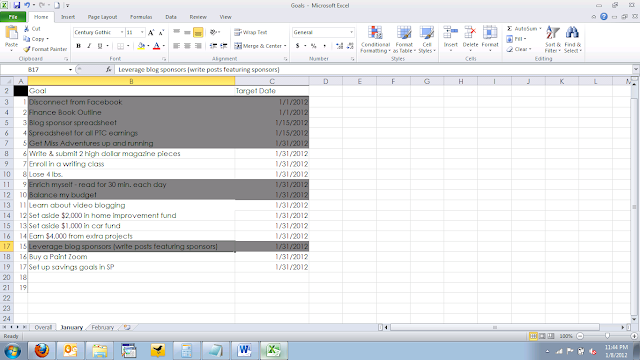Click the zoom slider handle
The width and height of the screenshot is (640, 360).
607,336
